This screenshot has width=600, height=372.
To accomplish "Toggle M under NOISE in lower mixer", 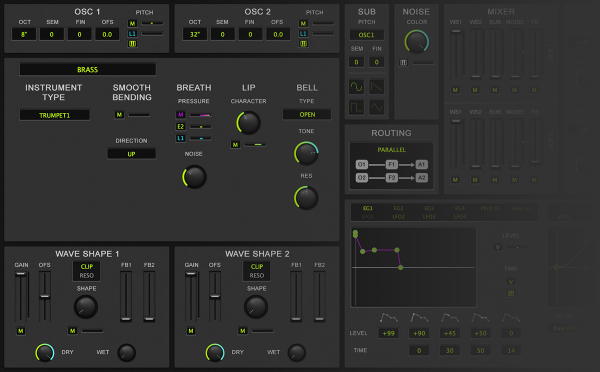I will click(x=515, y=180).
